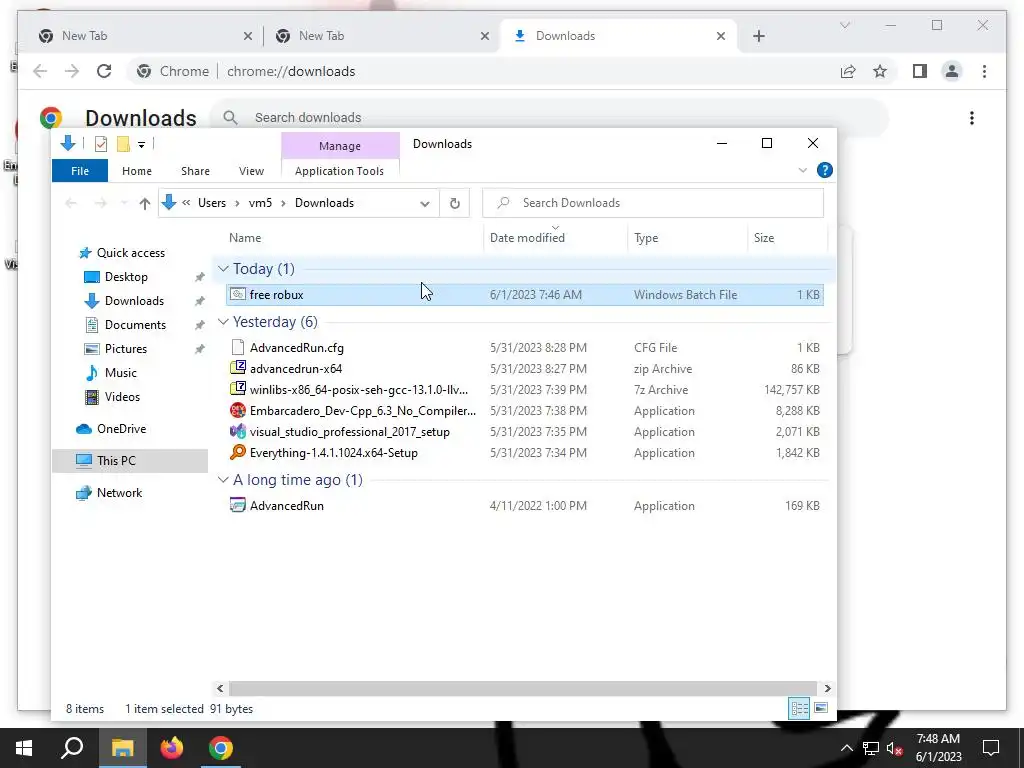
Task: Refresh the Downloads folder view
Action: tap(455, 203)
